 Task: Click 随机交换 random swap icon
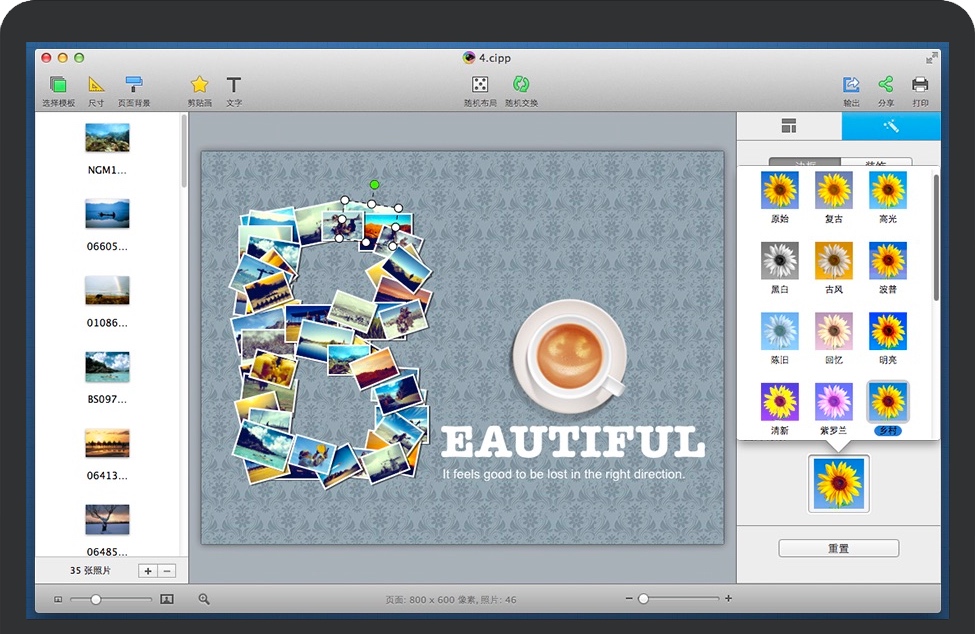521,85
